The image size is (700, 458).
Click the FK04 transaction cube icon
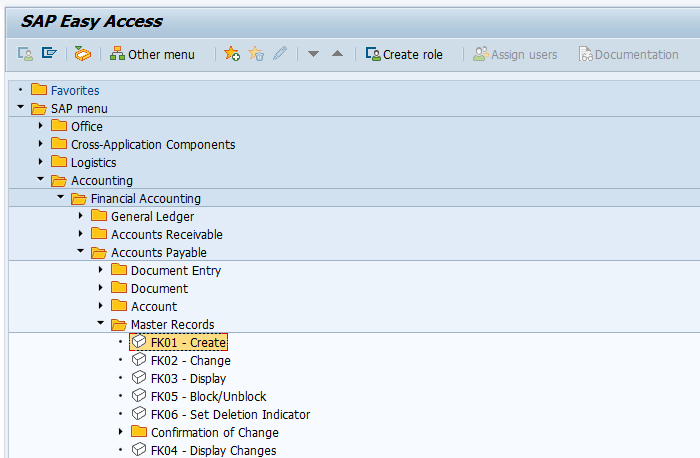pyautogui.click(x=139, y=450)
